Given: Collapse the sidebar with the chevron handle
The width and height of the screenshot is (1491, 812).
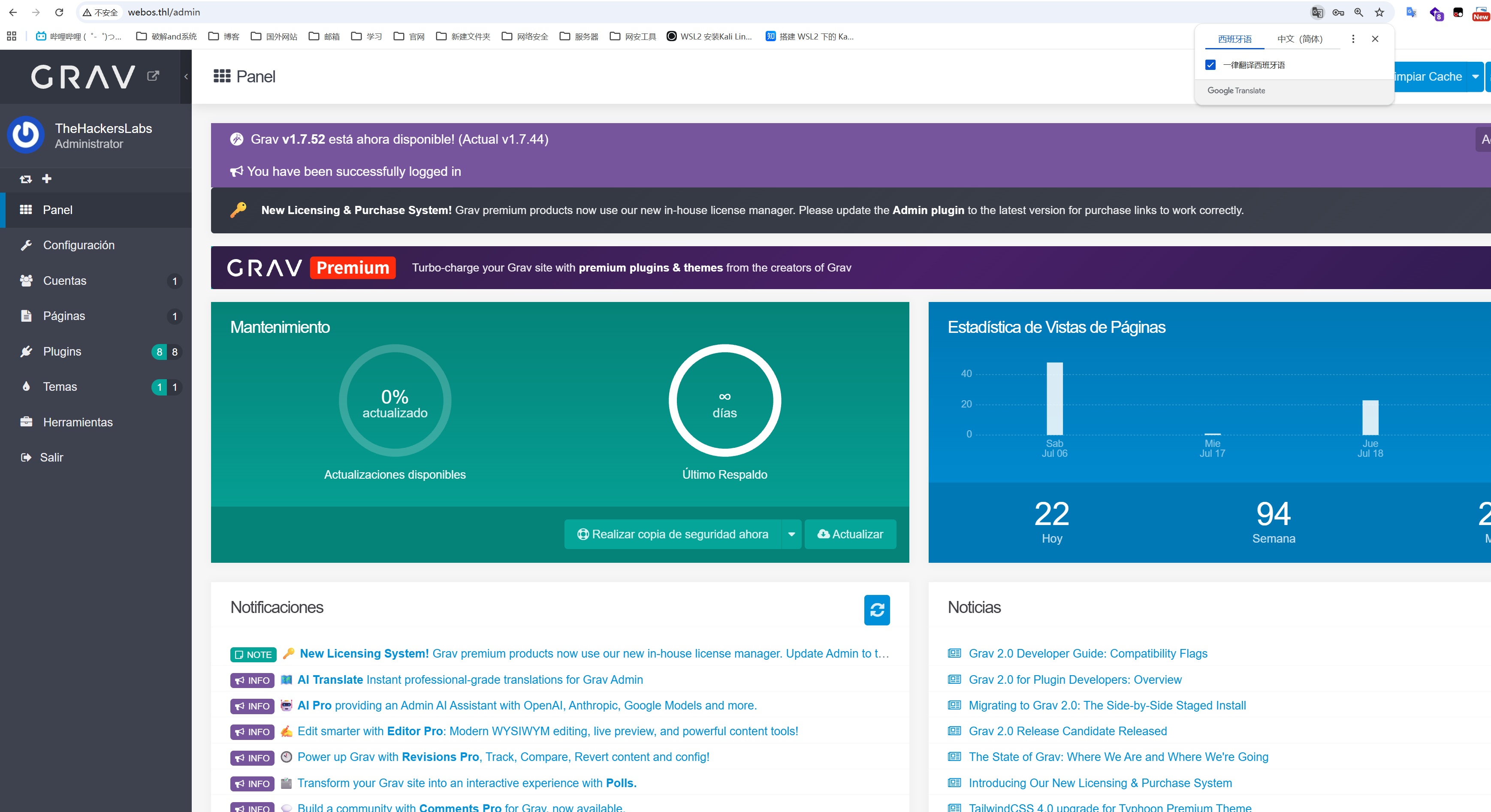Looking at the screenshot, I should coord(186,76).
